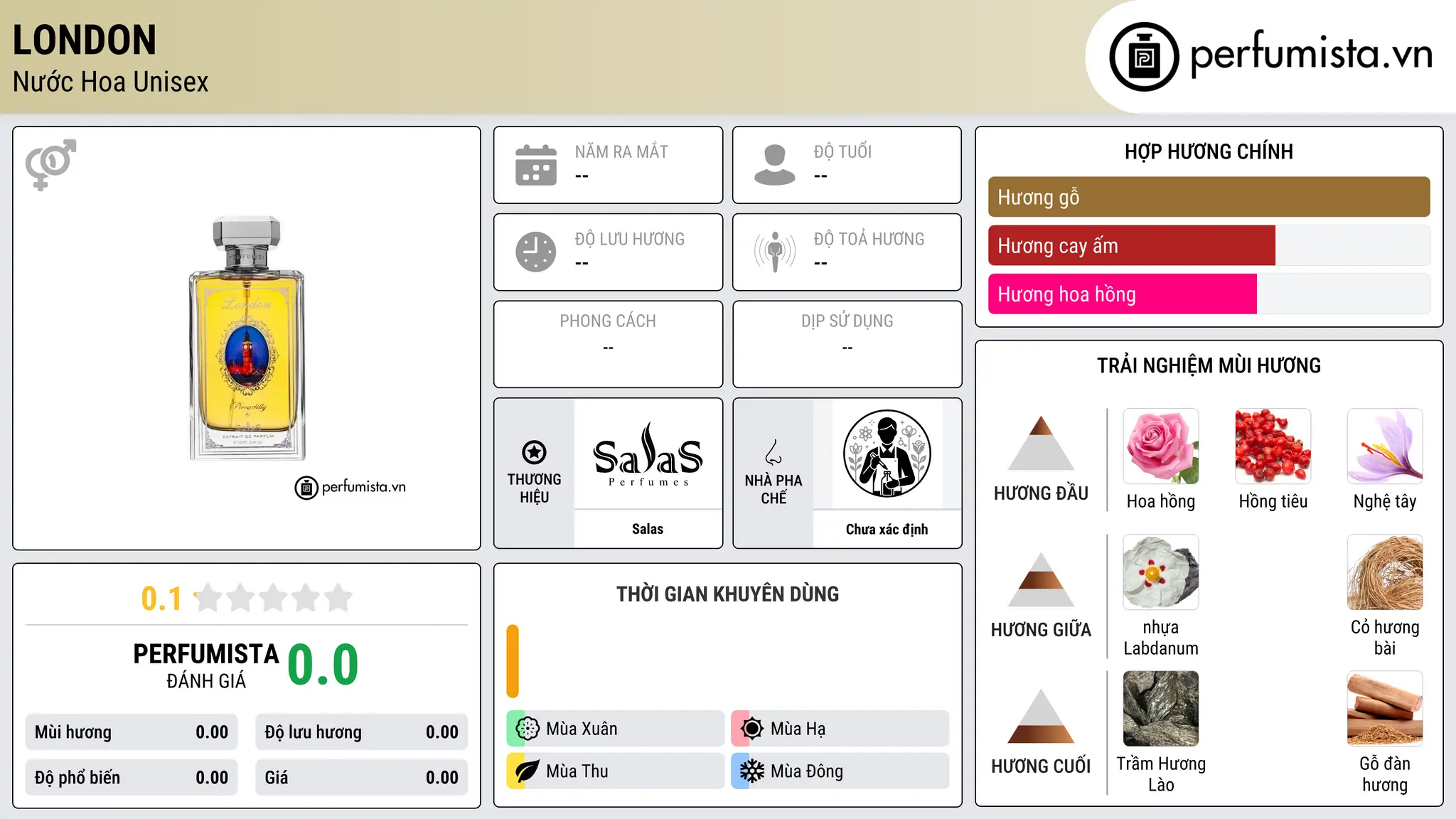Screen dimensions: 1456x819
Task: Click the person icon for Độ tuổi
Action: pyautogui.click(x=774, y=165)
